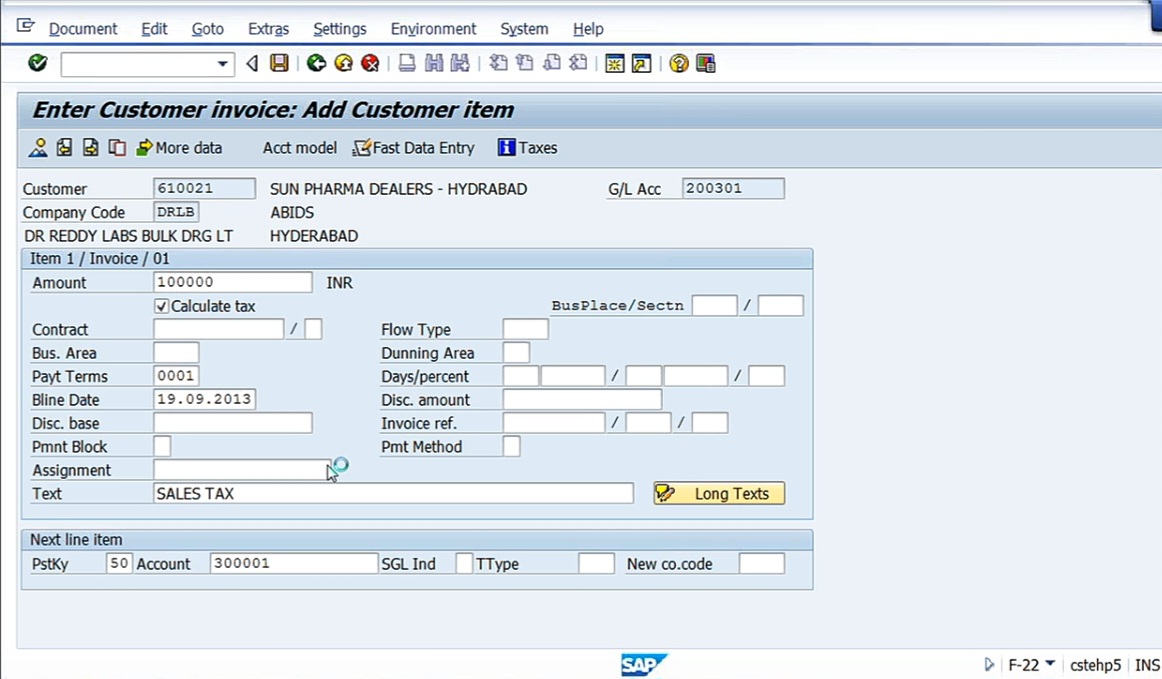Screen dimensions: 1162x679
Task: Click the INS indicator in status bar
Action: click(x=1147, y=665)
